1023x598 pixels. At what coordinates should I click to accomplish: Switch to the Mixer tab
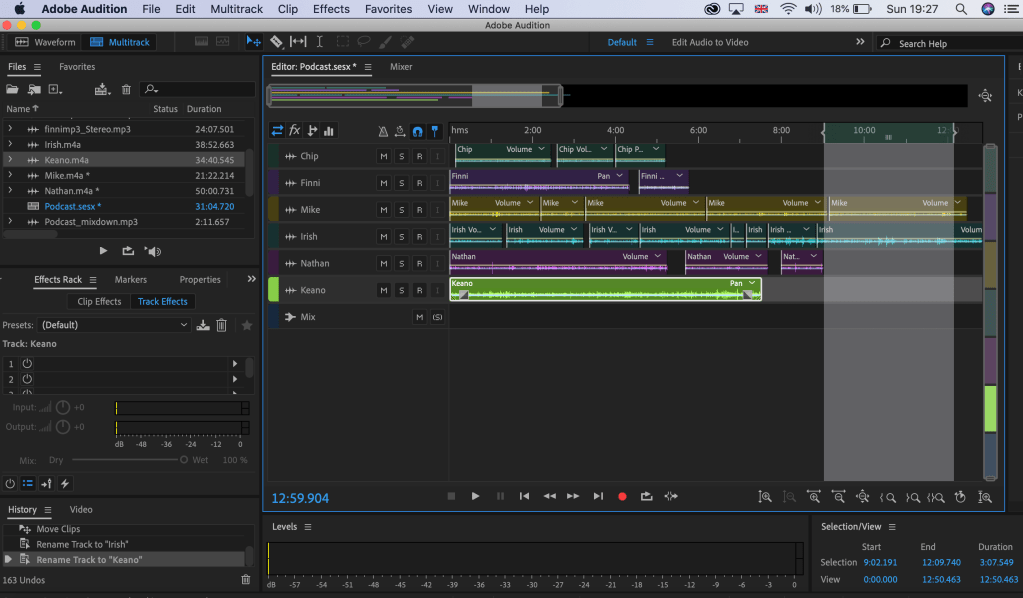tap(400, 67)
